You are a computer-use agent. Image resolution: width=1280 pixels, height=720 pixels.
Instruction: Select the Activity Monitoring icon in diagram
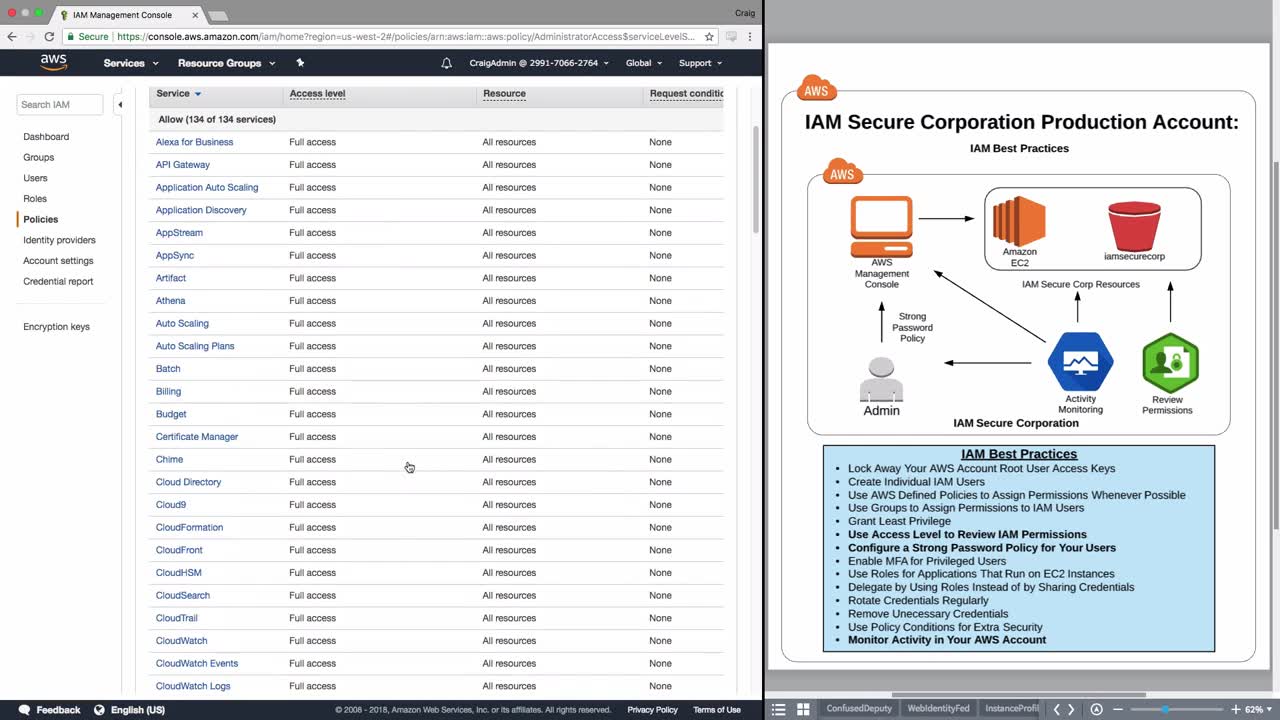click(x=1080, y=362)
